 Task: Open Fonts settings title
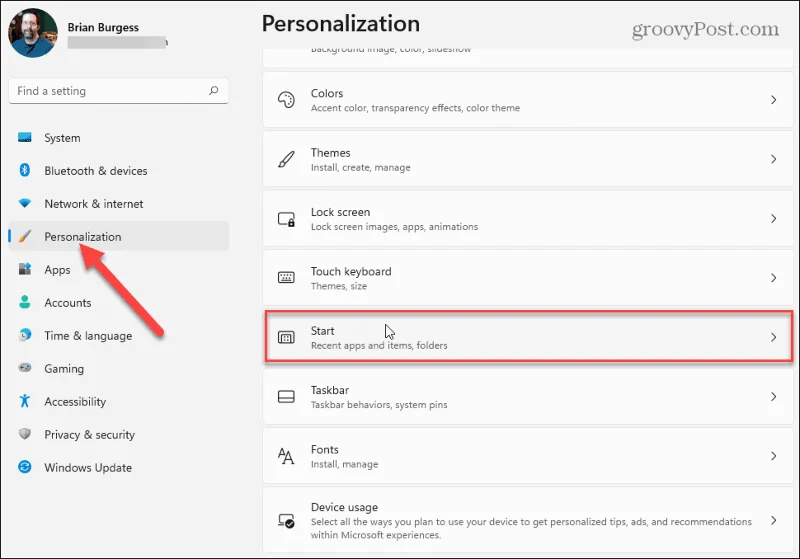pyautogui.click(x=324, y=449)
